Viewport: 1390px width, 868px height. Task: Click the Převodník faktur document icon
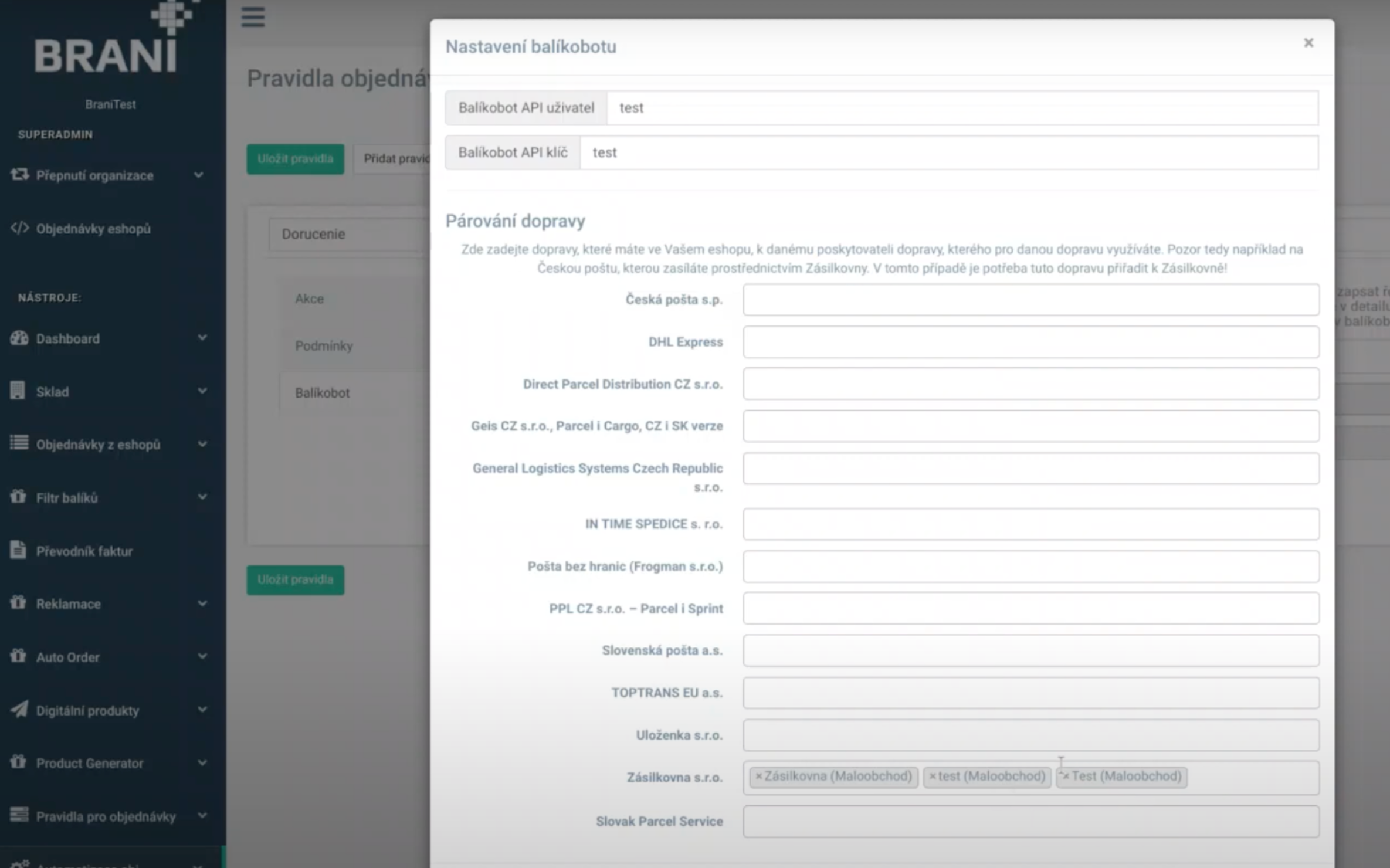point(18,550)
